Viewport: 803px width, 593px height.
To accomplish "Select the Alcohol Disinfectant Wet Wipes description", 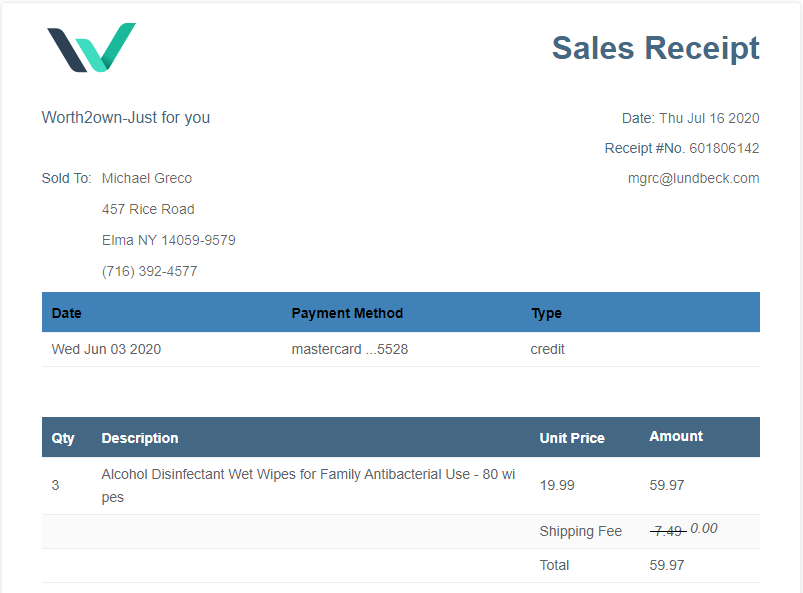I will click(x=308, y=485).
